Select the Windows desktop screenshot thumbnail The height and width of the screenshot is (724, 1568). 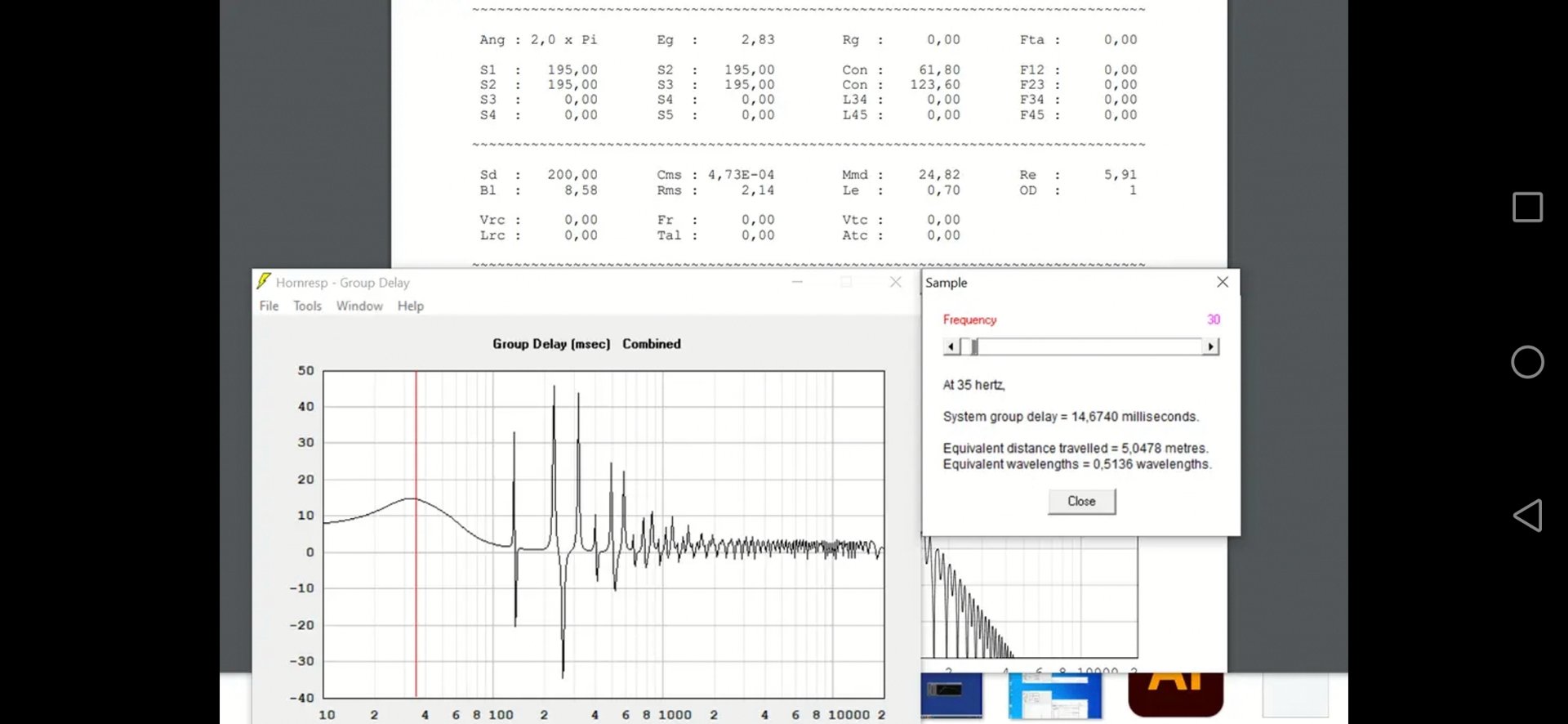coord(1054,696)
